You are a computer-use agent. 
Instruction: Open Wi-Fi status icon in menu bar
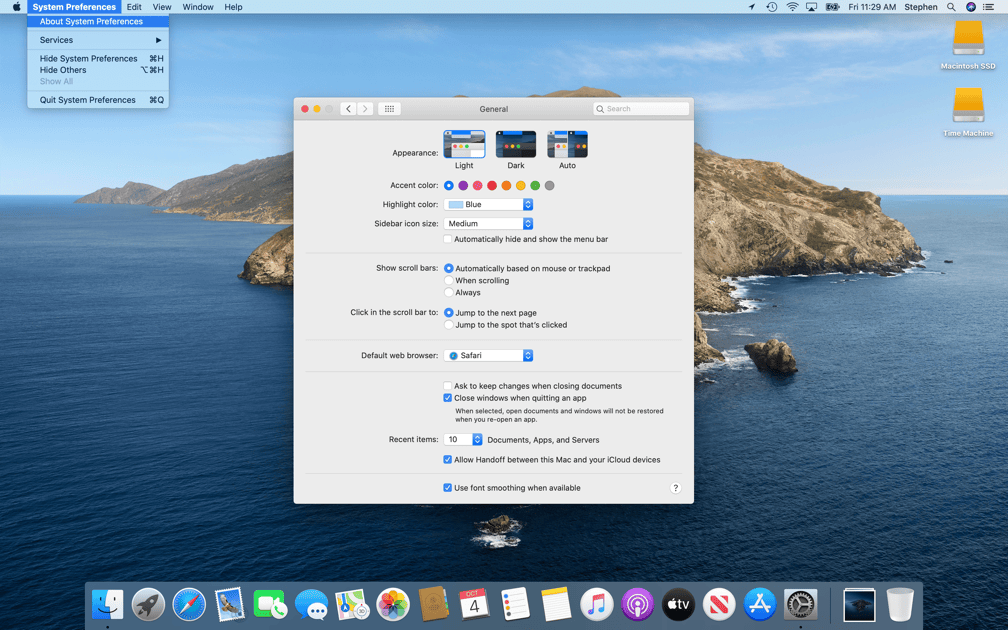pos(793,7)
